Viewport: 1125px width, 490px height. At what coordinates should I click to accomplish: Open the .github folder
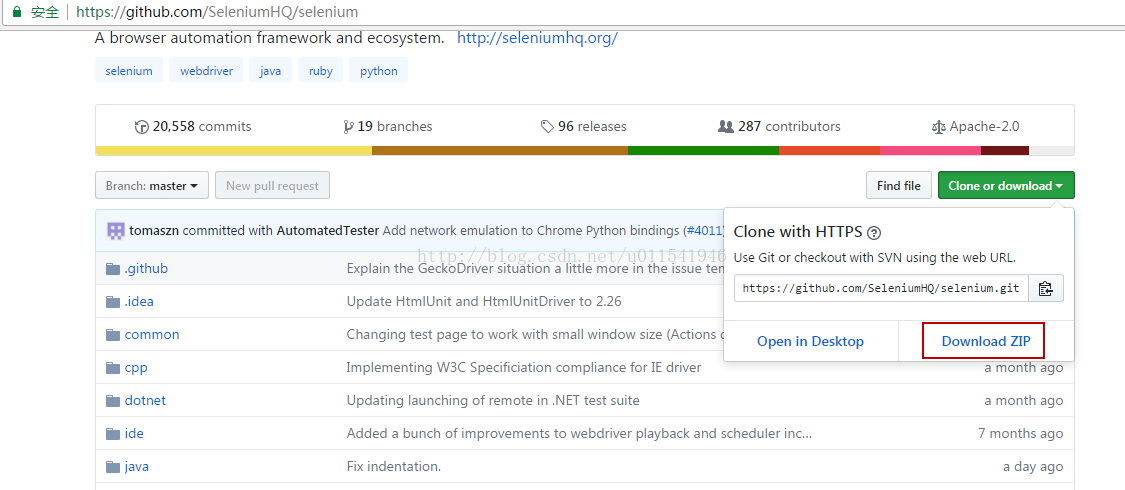point(146,269)
